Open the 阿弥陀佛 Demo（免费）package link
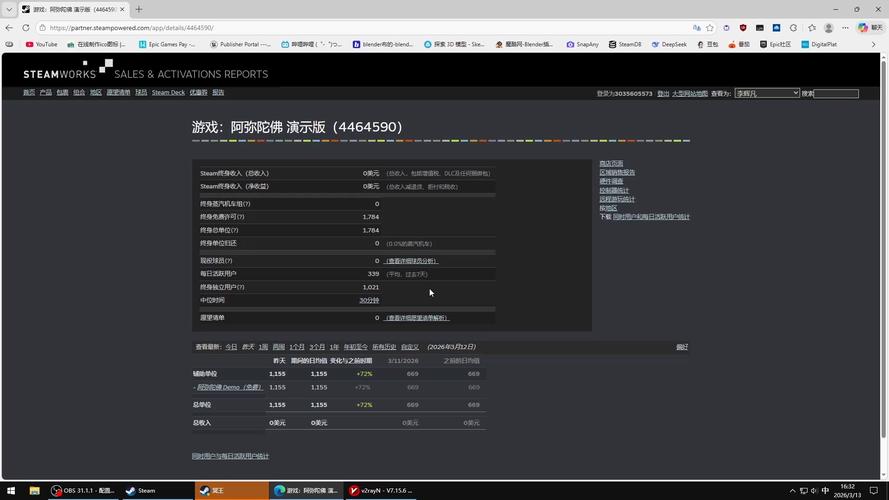 (229, 388)
